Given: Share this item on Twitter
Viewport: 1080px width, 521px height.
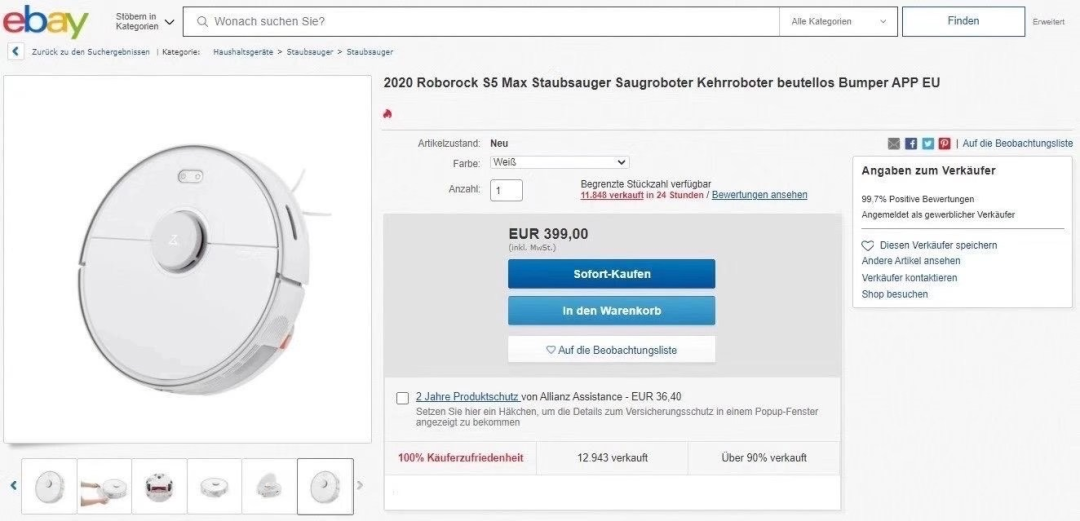Looking at the screenshot, I should pos(928,144).
